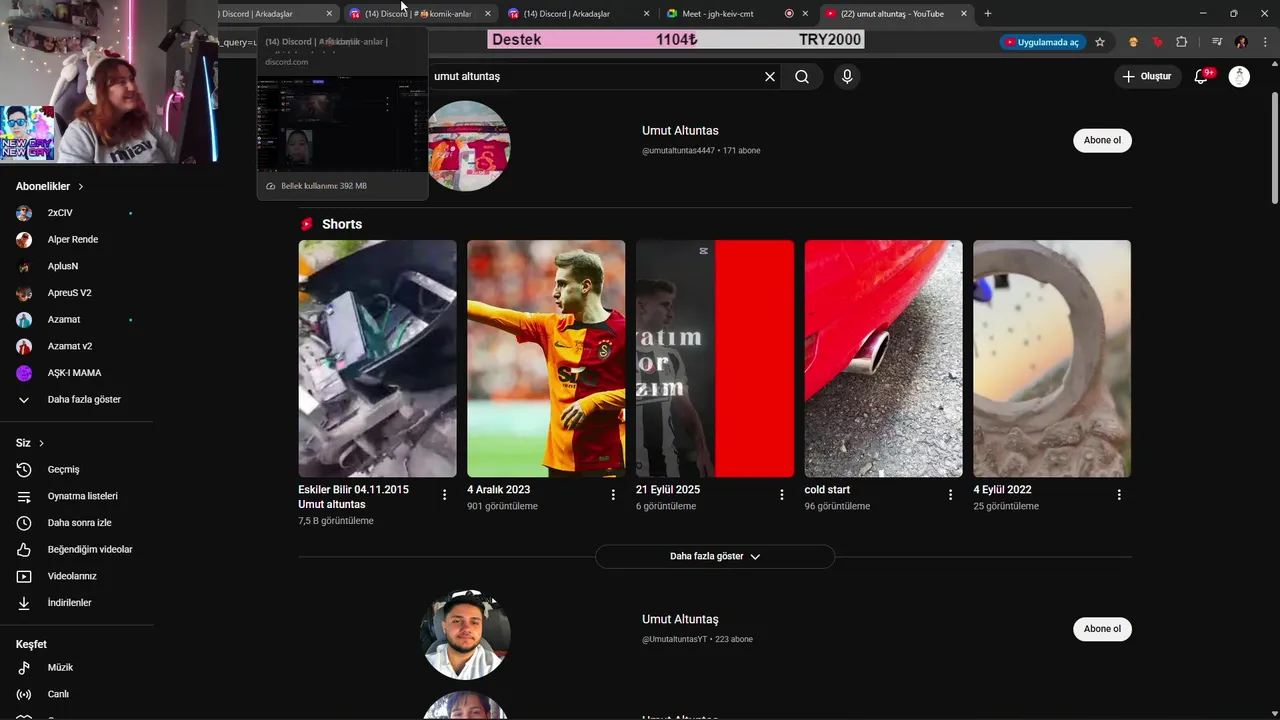The width and height of the screenshot is (1280, 720).
Task: Open options for Eskiler Bilir short
Action: pyautogui.click(x=445, y=494)
